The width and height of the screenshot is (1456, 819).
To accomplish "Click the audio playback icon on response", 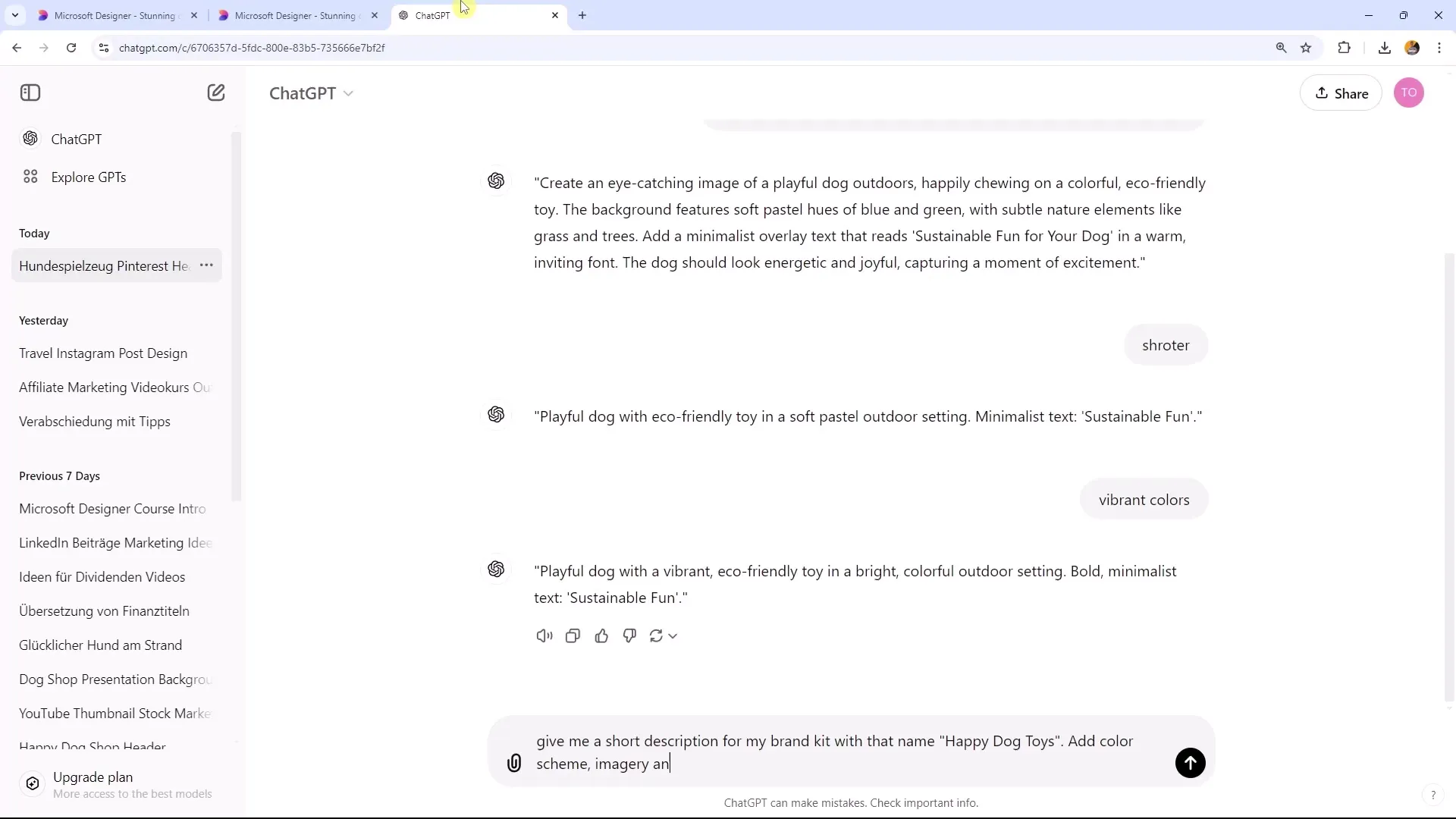I will point(544,635).
